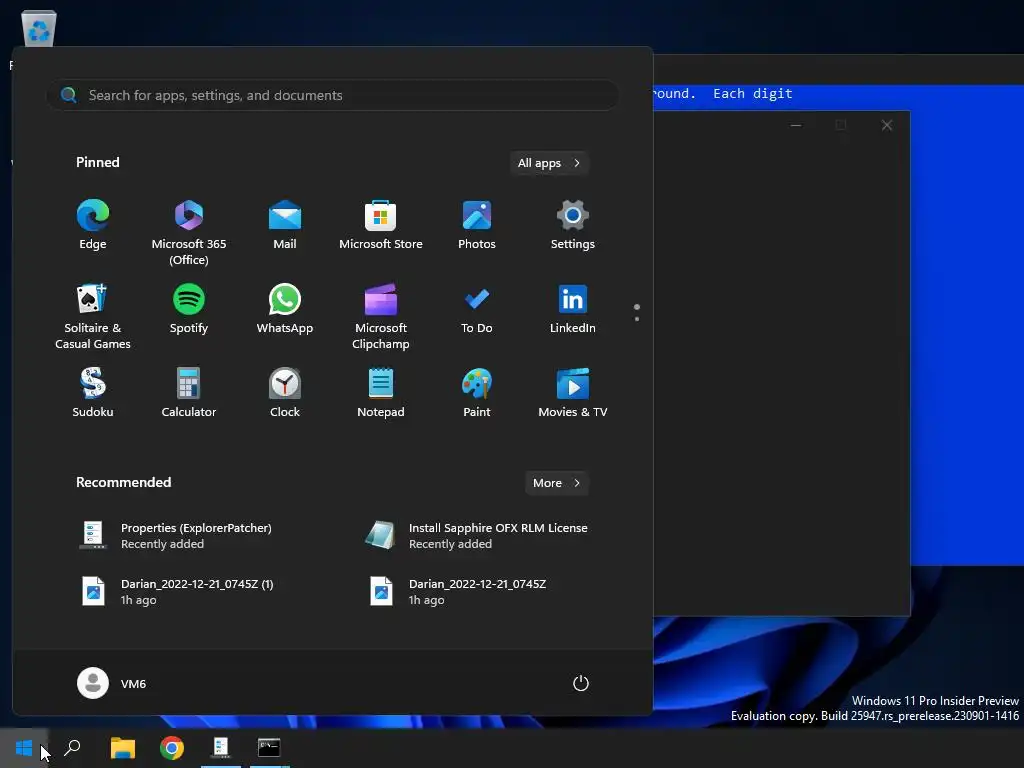Viewport: 1024px width, 768px height.
Task: Close the dark background window
Action: tap(887, 125)
